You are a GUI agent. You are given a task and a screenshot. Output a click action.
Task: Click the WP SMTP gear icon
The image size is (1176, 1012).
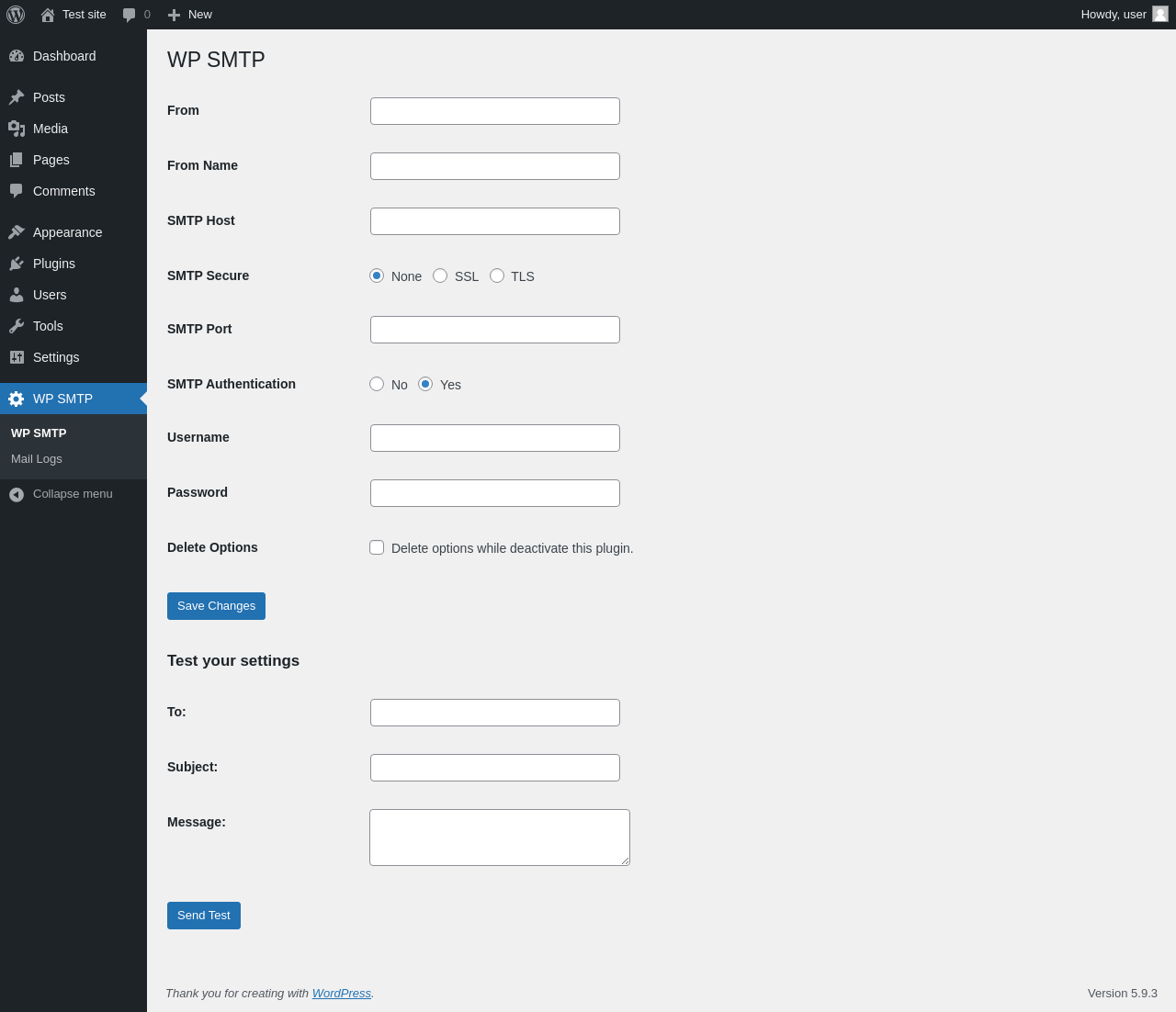click(17, 399)
